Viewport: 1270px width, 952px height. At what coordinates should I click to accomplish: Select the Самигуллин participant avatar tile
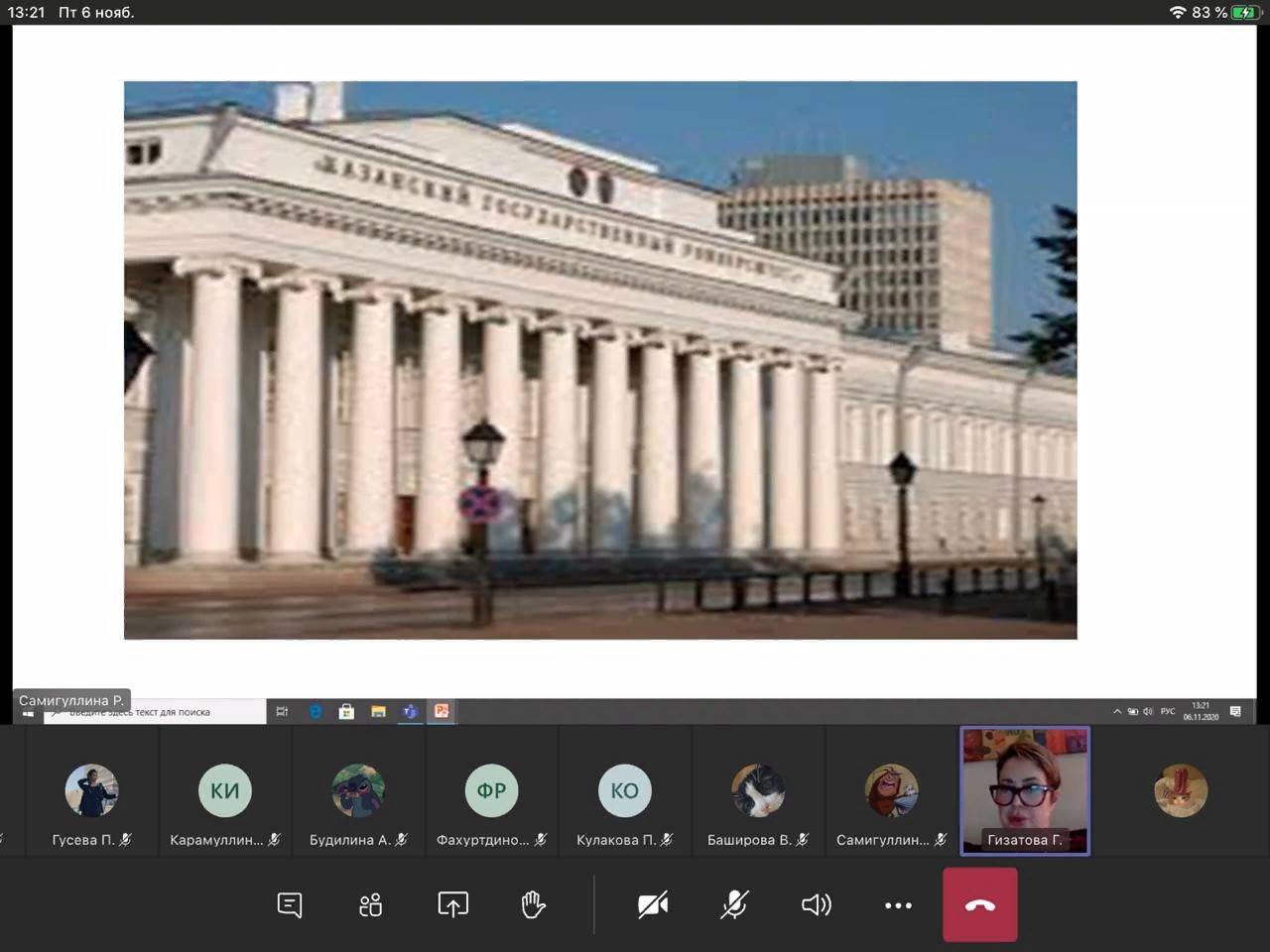pyautogui.click(x=891, y=790)
